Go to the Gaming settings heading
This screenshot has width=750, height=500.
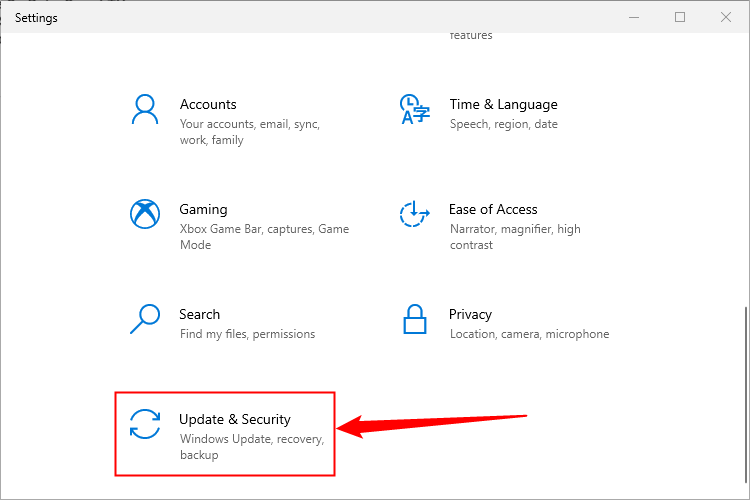click(x=203, y=210)
